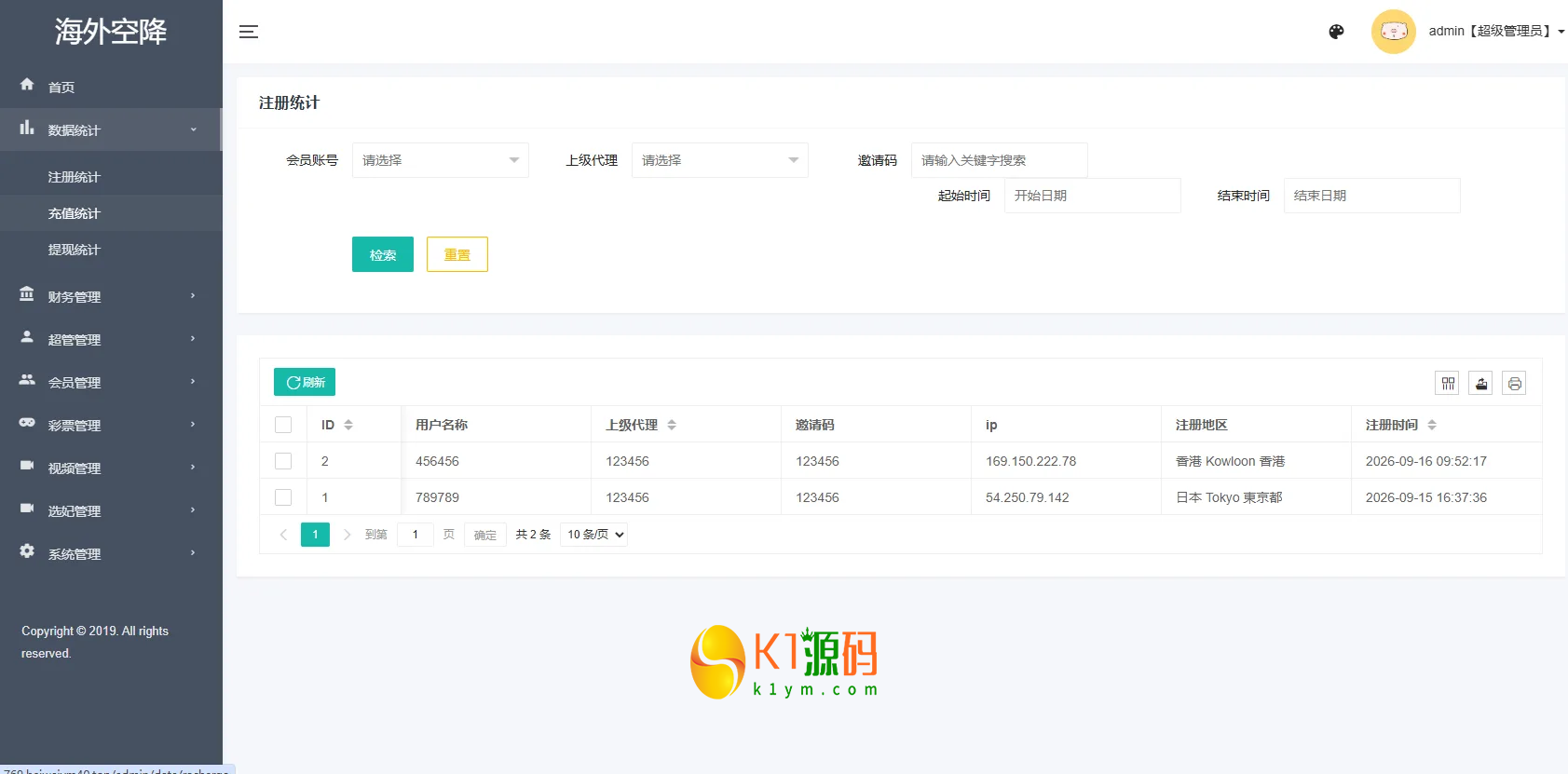Open the 10 条/页 page size dropdown

593,535
